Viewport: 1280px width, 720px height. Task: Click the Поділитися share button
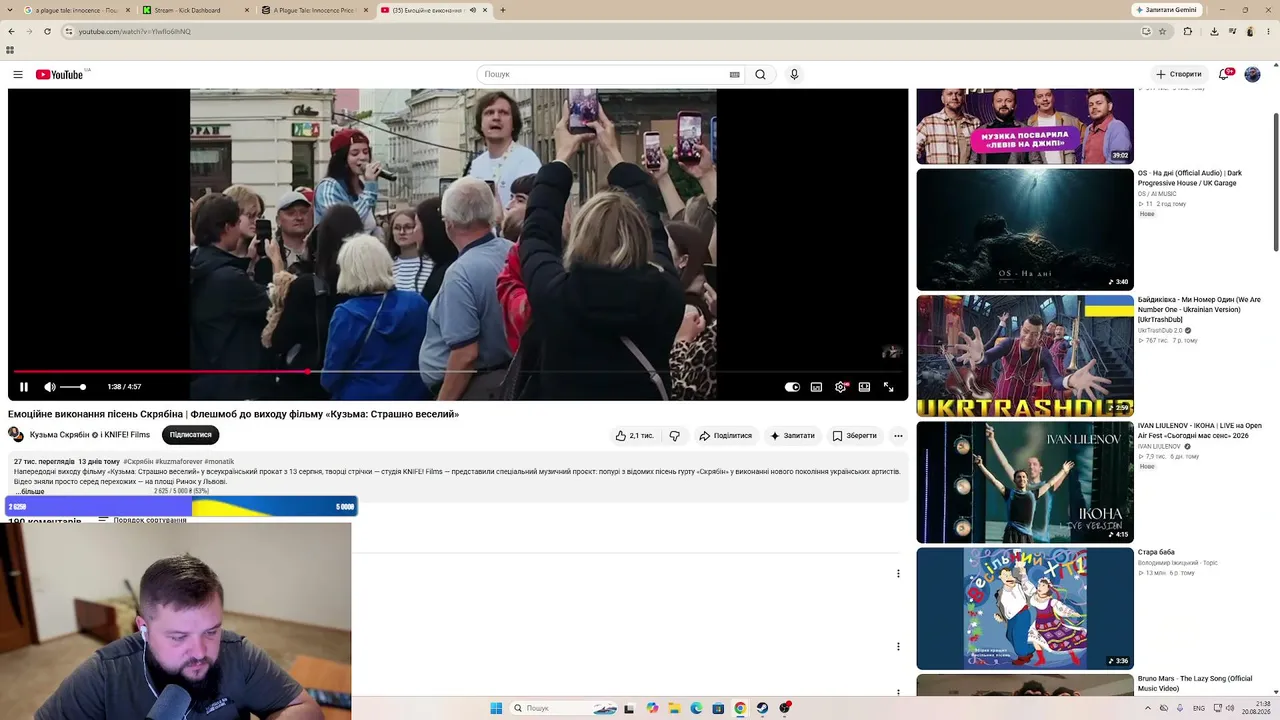pyautogui.click(x=725, y=436)
